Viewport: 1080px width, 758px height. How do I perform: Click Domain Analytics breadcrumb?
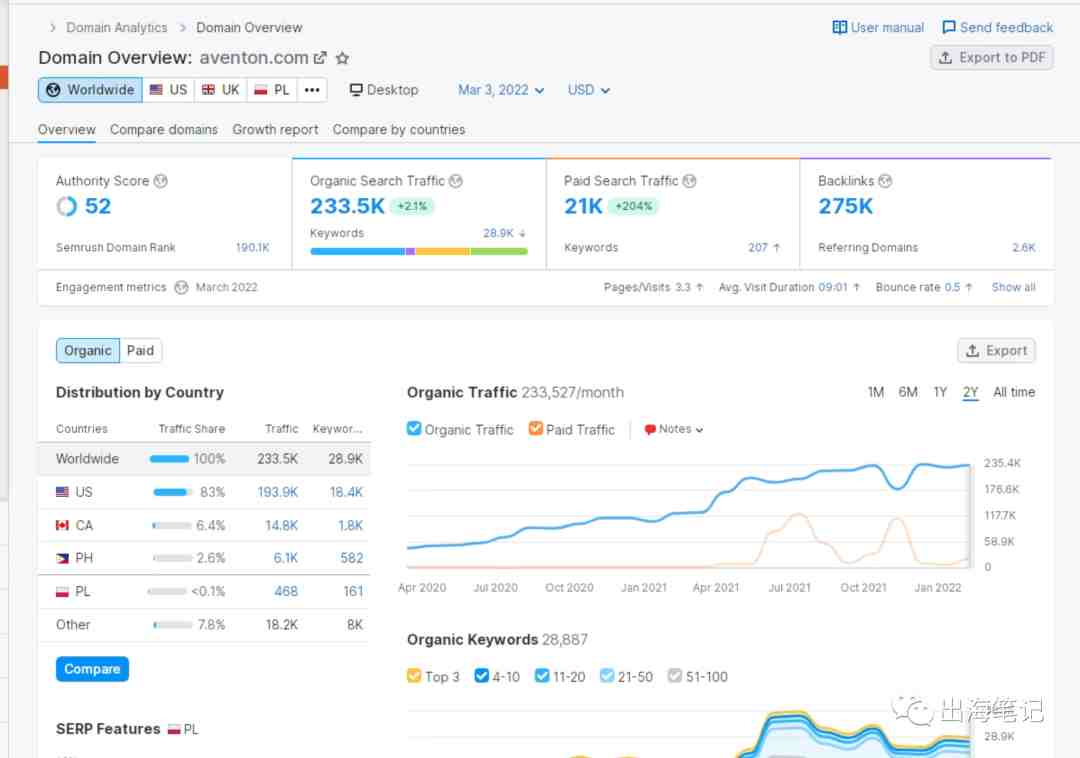(x=116, y=28)
